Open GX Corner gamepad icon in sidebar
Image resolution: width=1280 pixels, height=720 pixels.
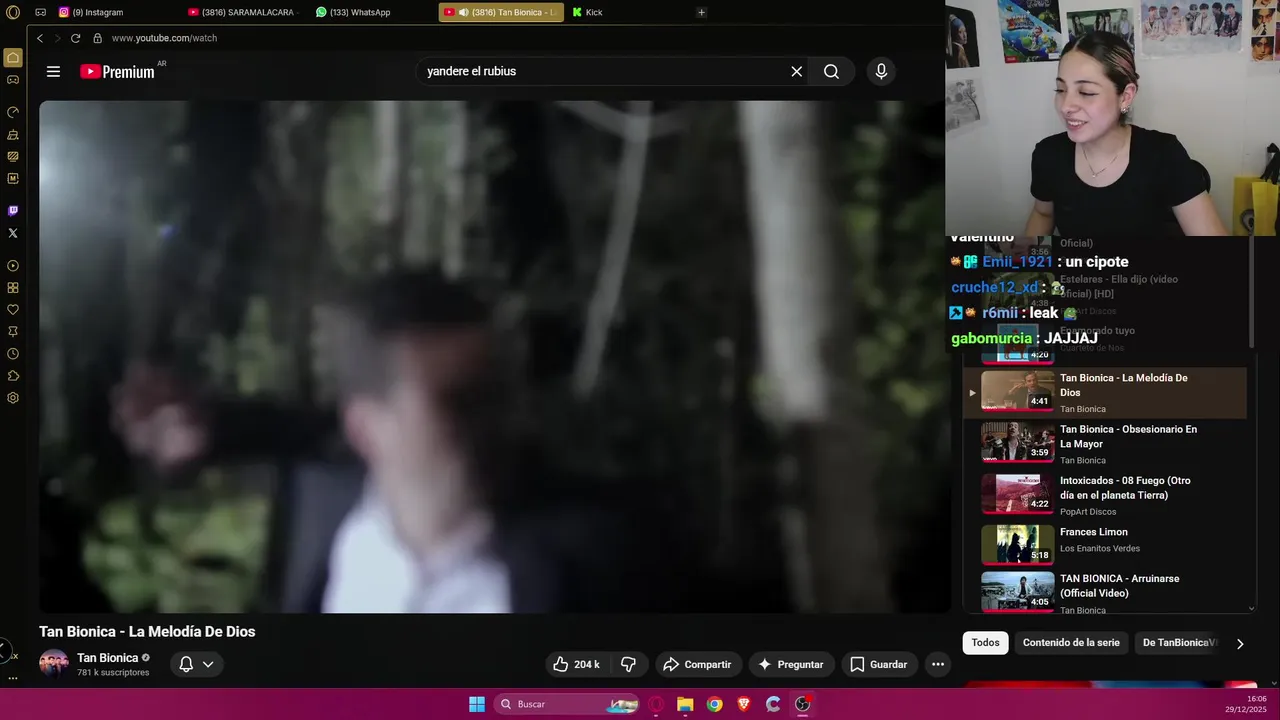[x=13, y=80]
